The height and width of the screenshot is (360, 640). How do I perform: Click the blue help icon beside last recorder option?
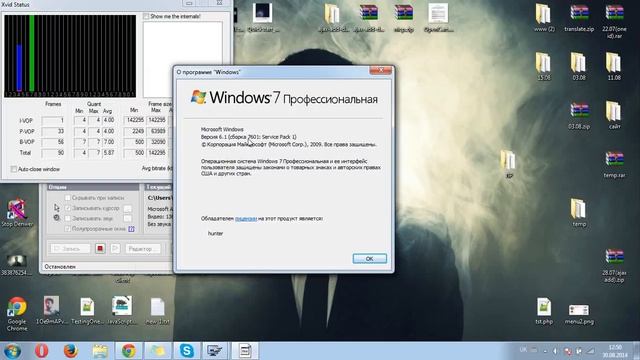pyautogui.click(x=131, y=229)
